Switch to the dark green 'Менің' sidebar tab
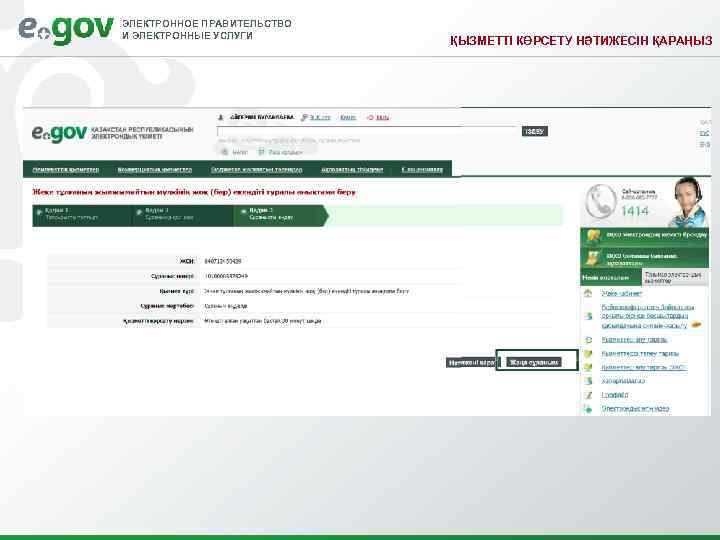 point(611,278)
